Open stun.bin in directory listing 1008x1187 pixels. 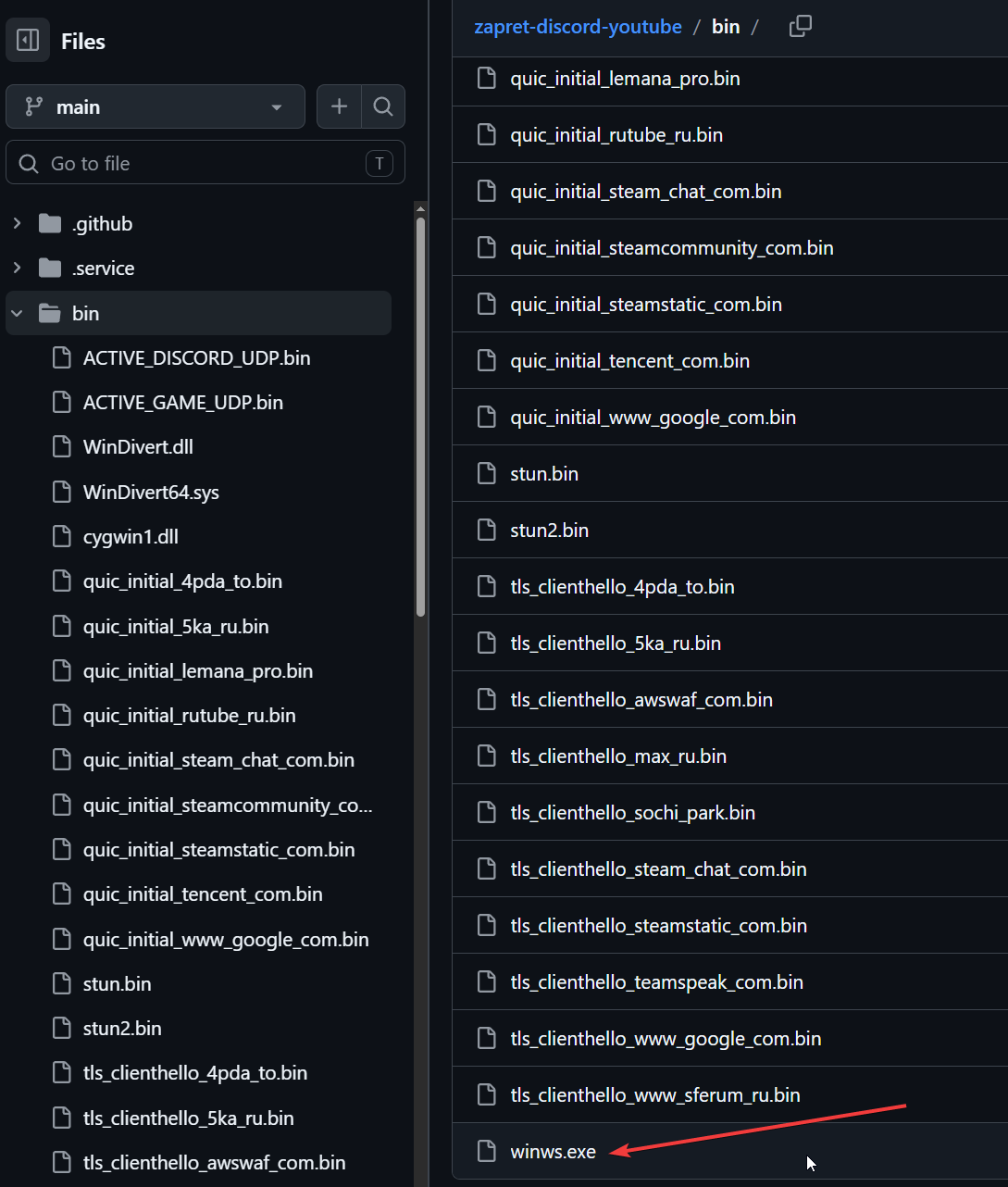[544, 473]
